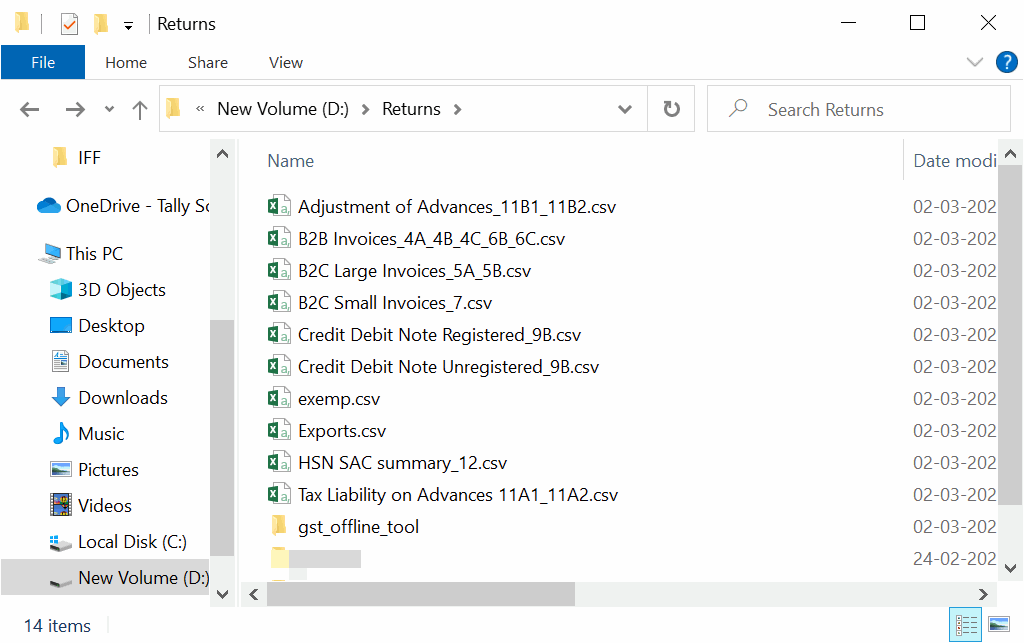Go back with the left arrow button
Screen dimensions: 1024x643
pos(29,109)
